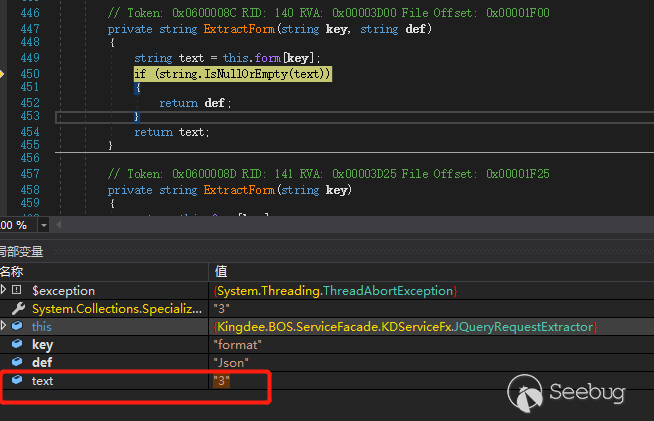Select the 'text' variable name
The image size is (654, 421).
[43, 381]
